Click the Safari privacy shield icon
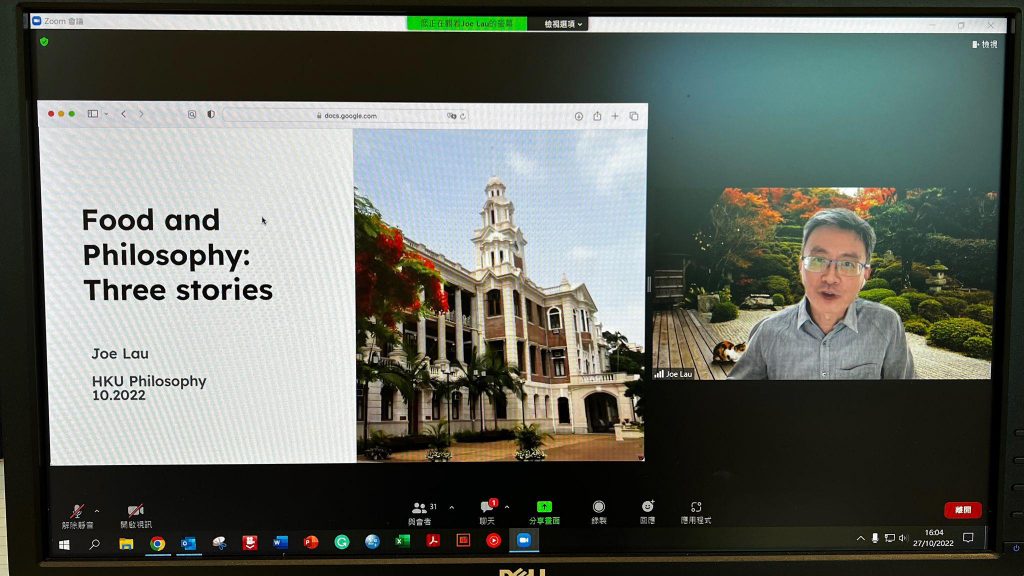This screenshot has height=576, width=1024. (211, 114)
